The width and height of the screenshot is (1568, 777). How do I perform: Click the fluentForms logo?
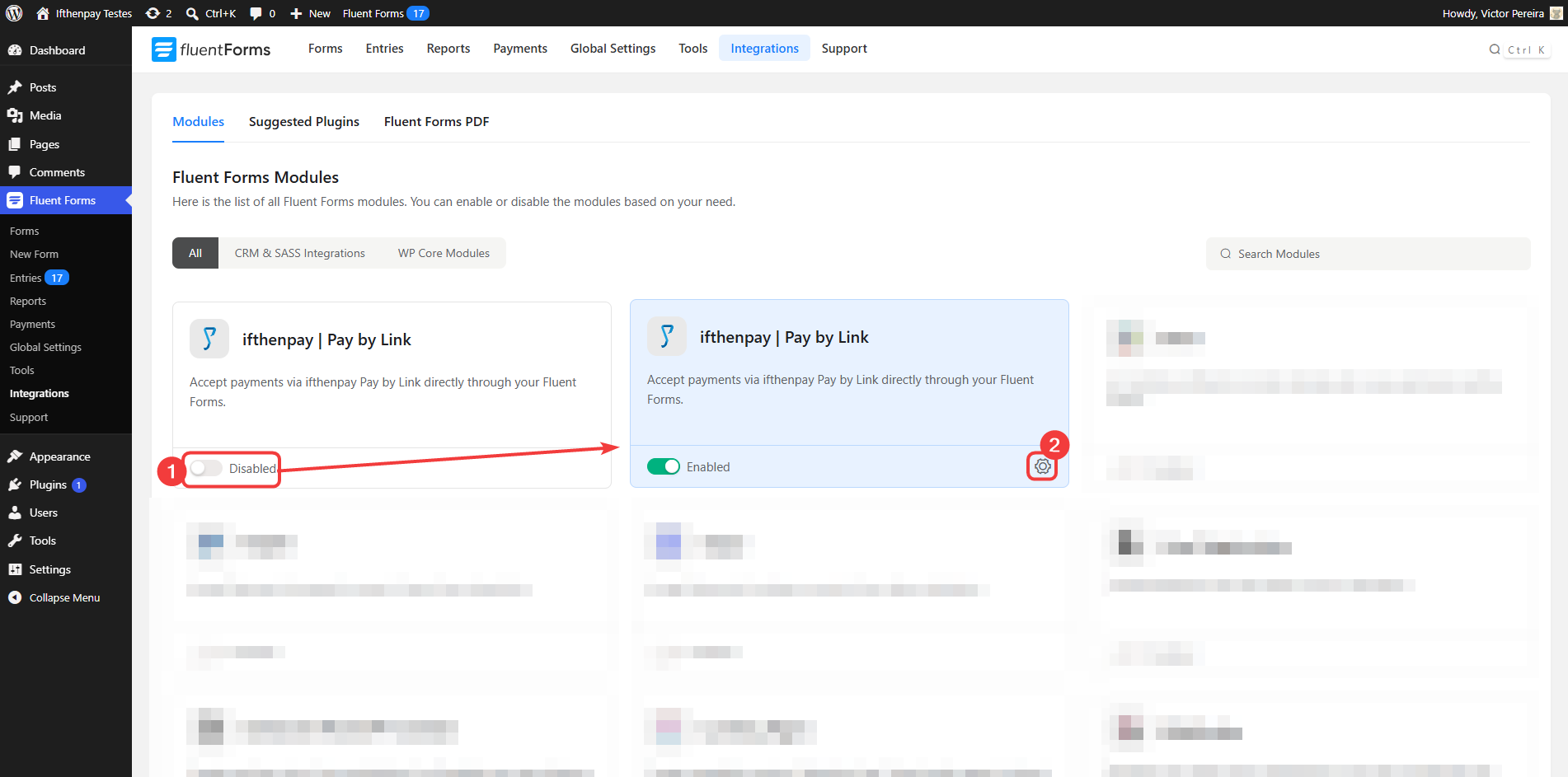pos(211,49)
